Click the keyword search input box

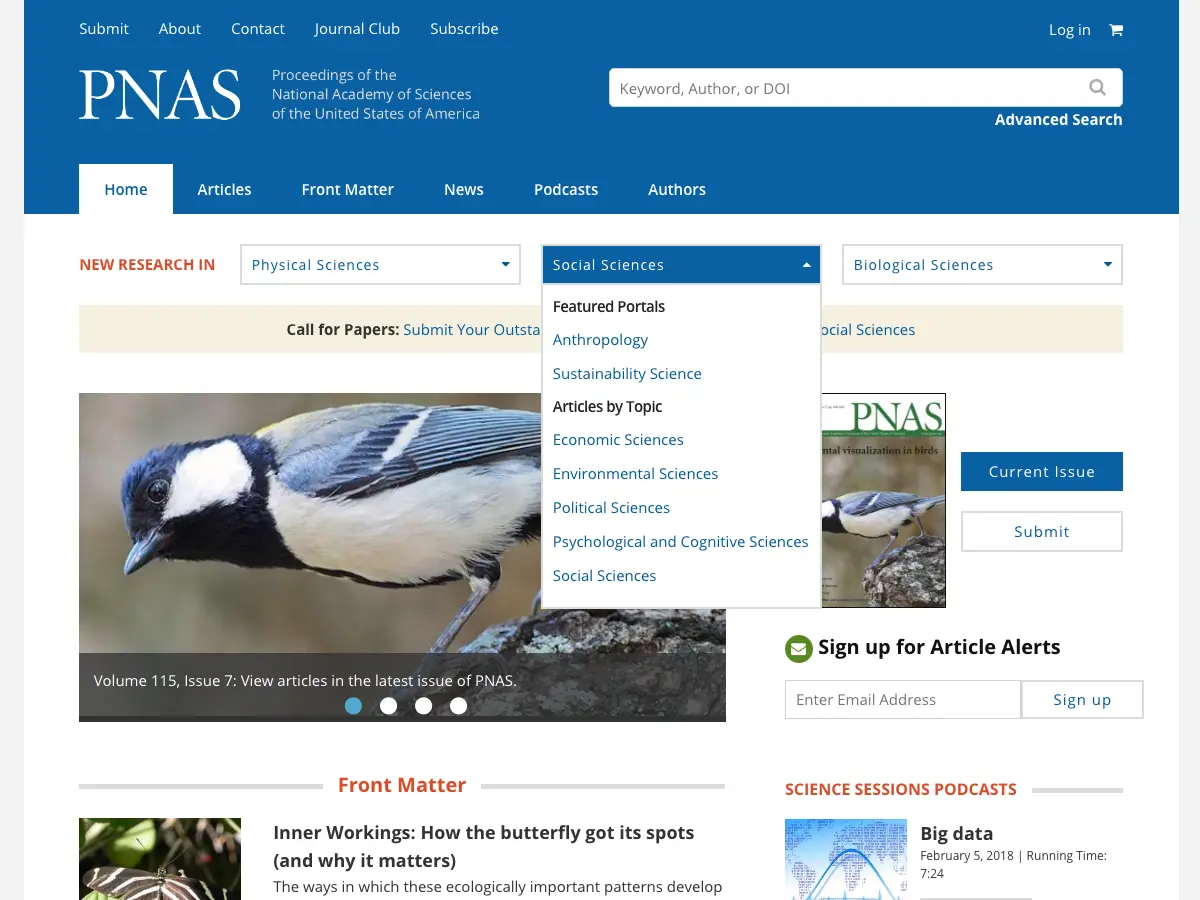tap(845, 88)
